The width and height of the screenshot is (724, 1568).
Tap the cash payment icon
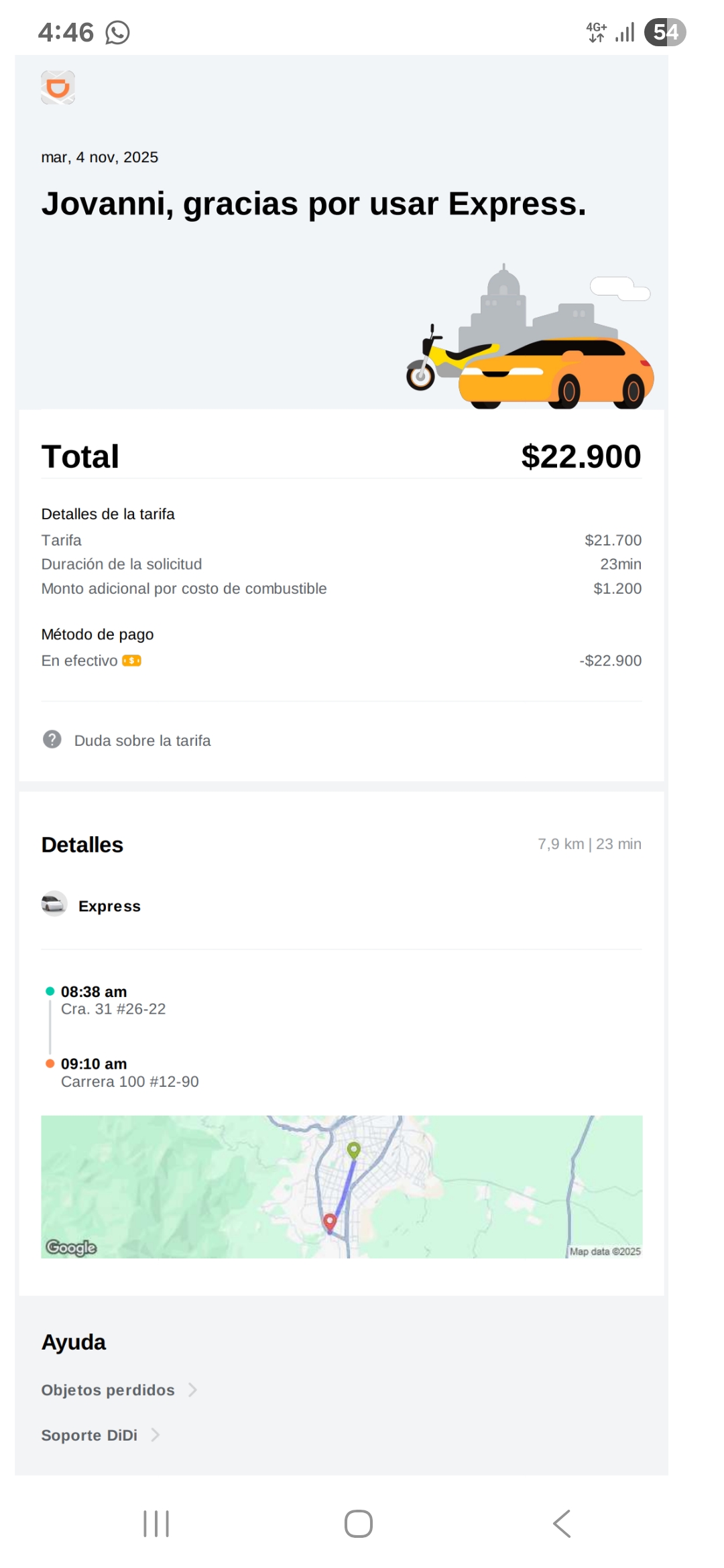(131, 661)
